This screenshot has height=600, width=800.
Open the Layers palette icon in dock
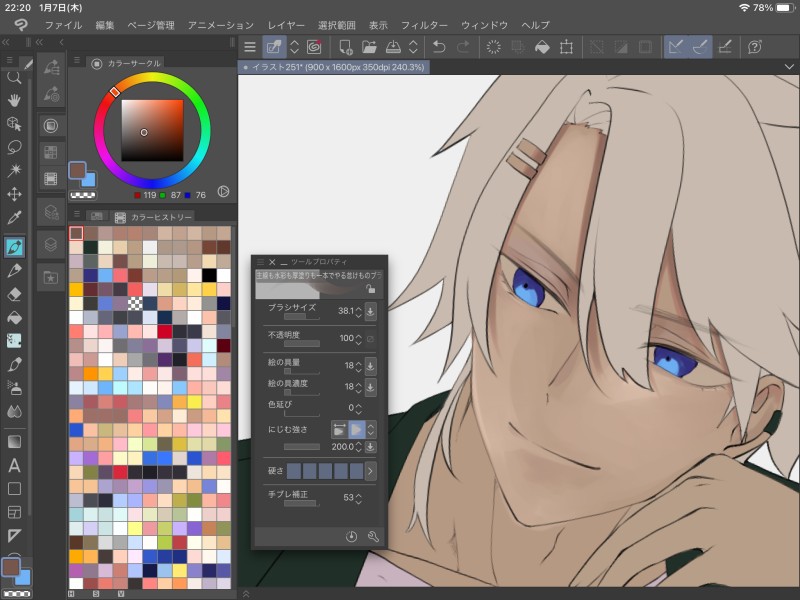(51, 245)
